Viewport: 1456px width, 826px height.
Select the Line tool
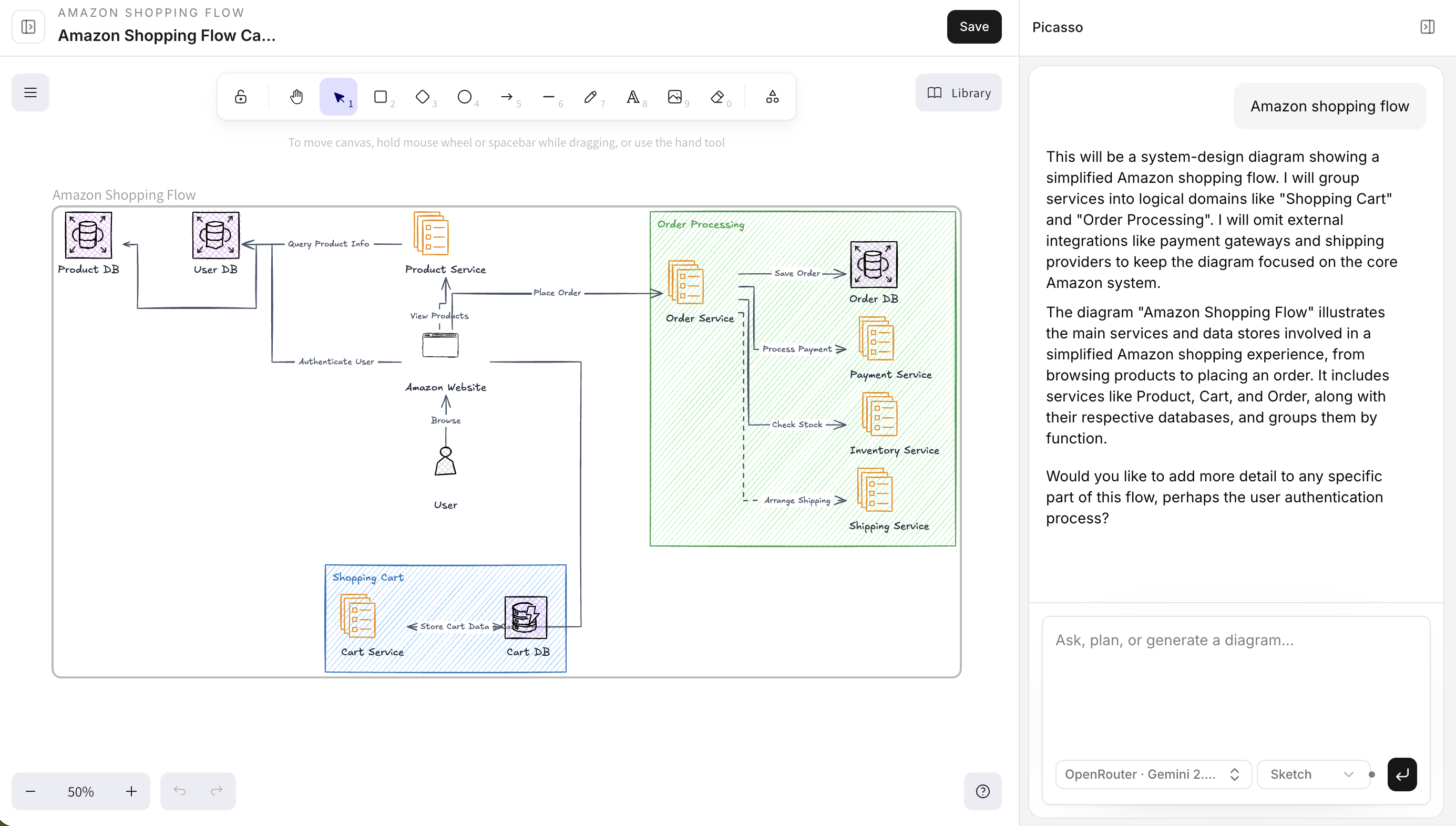pyautogui.click(x=549, y=97)
